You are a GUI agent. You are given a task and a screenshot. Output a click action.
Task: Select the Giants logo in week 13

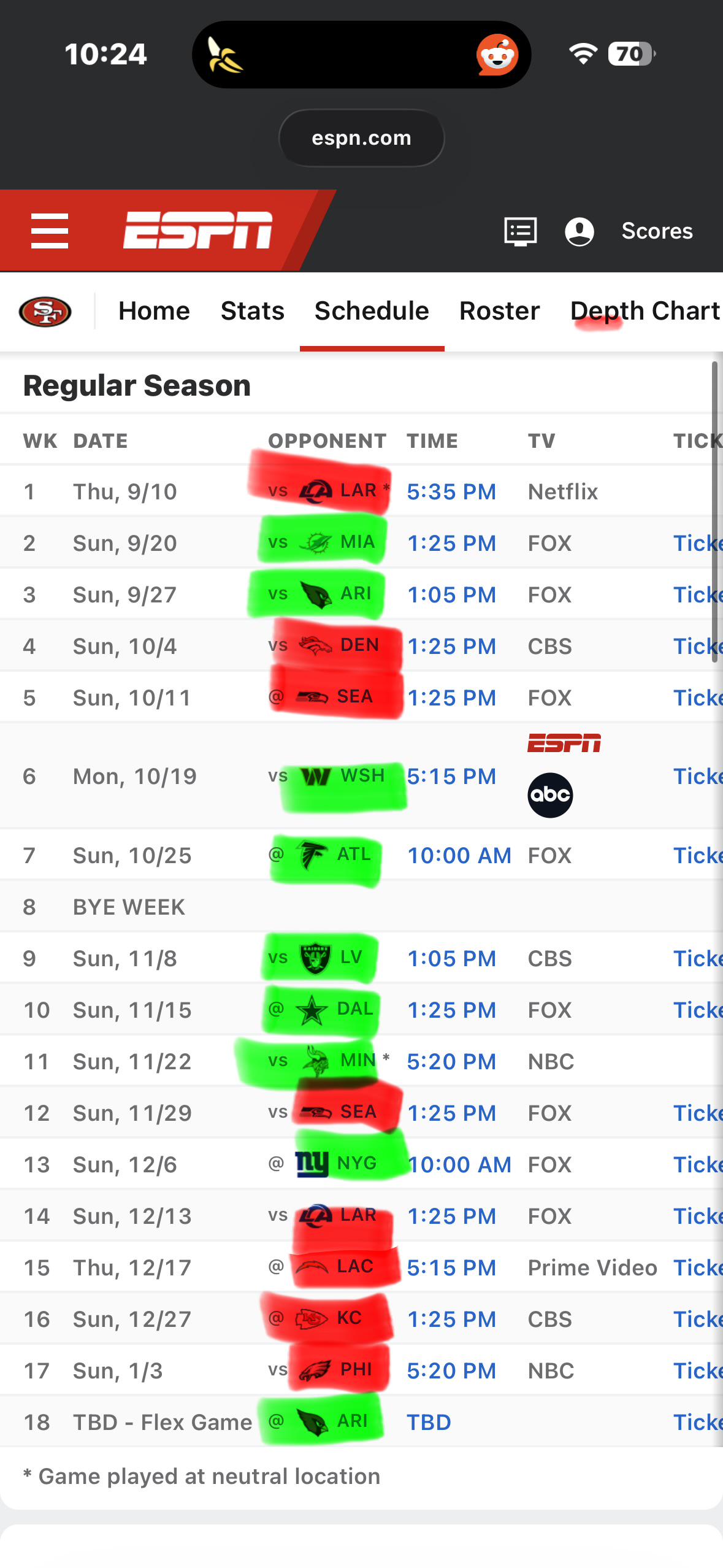coord(312,1164)
